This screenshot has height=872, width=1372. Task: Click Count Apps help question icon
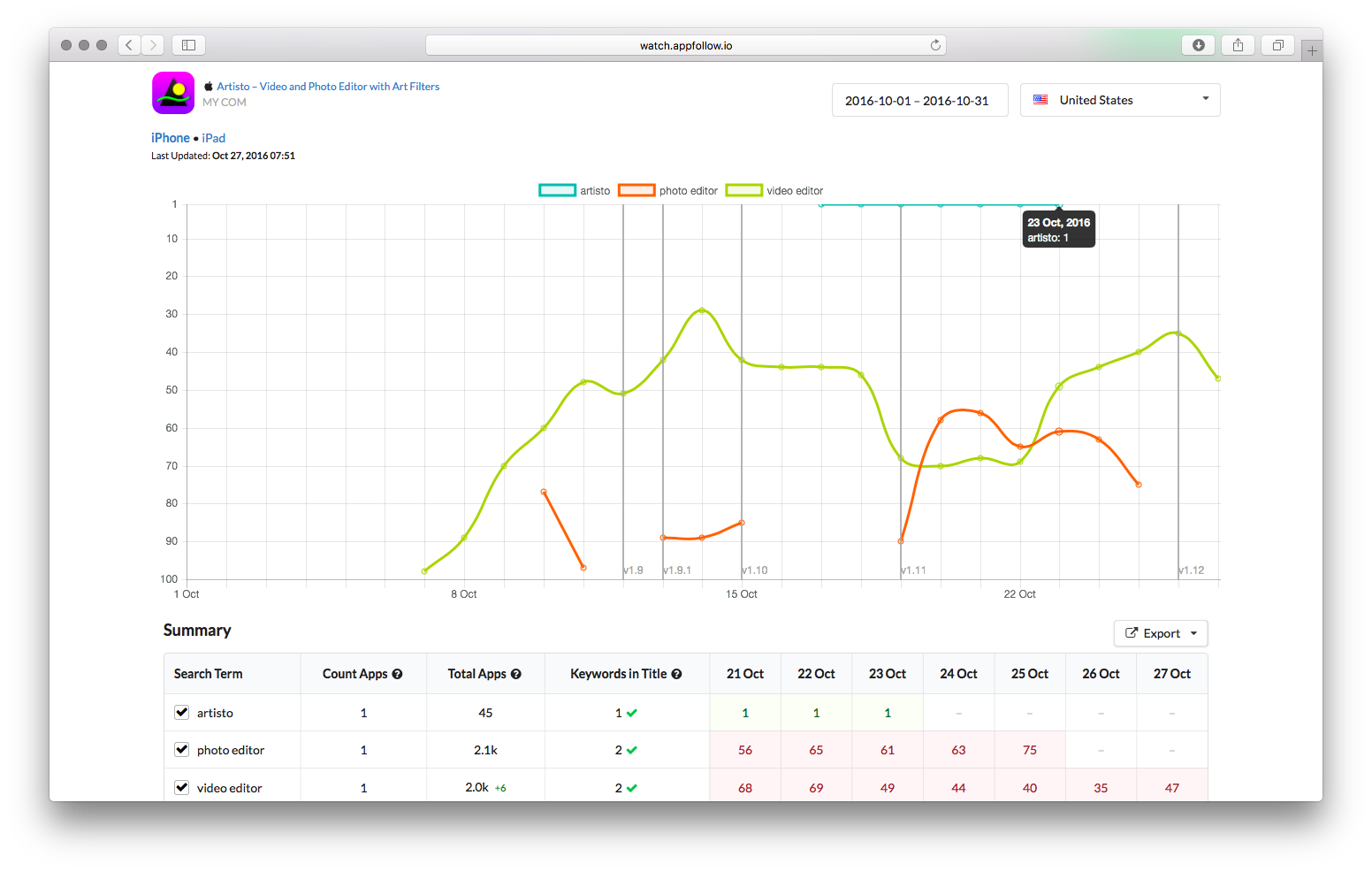398,674
